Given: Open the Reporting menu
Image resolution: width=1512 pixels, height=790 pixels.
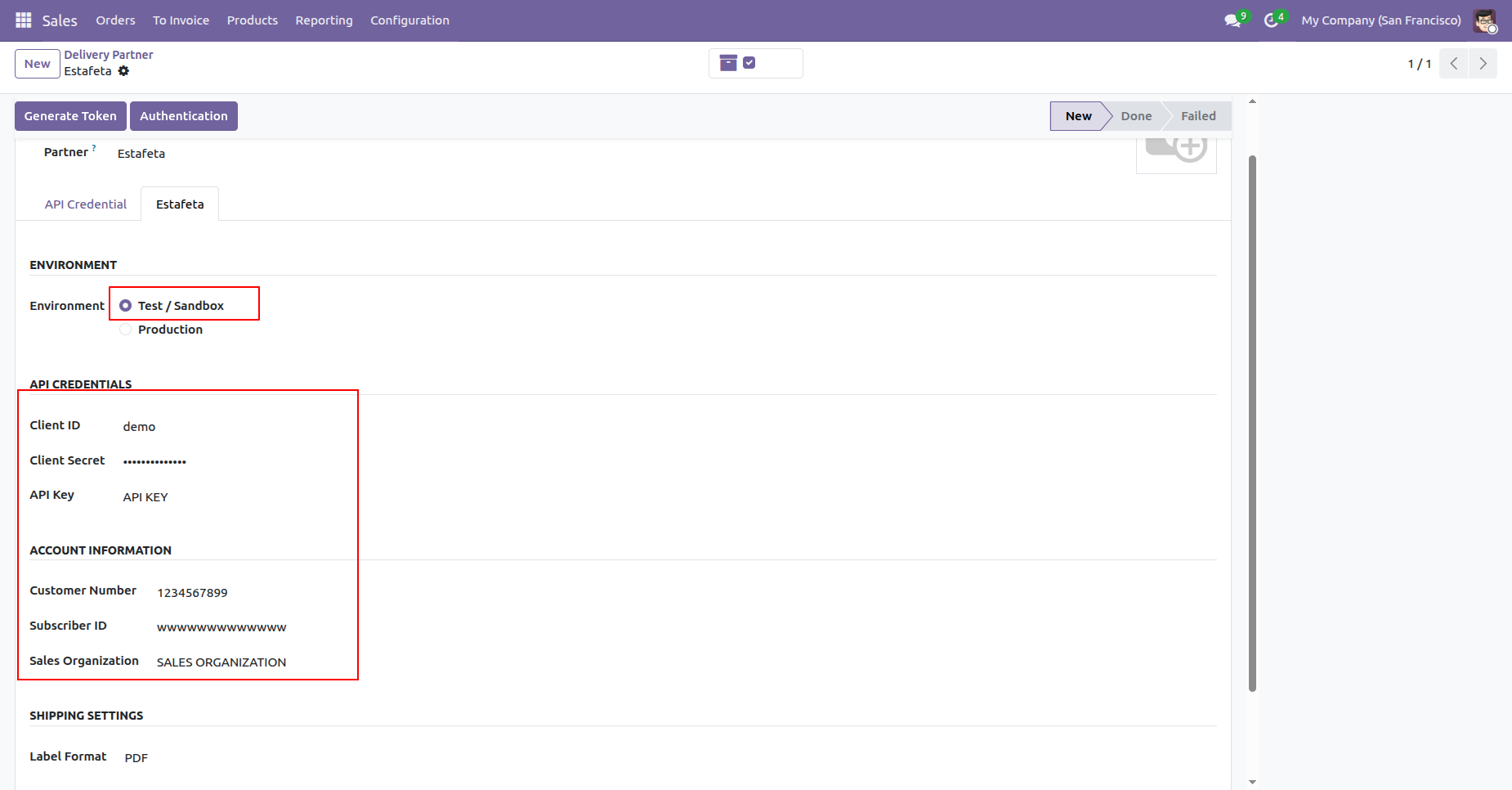Looking at the screenshot, I should click(x=324, y=20).
